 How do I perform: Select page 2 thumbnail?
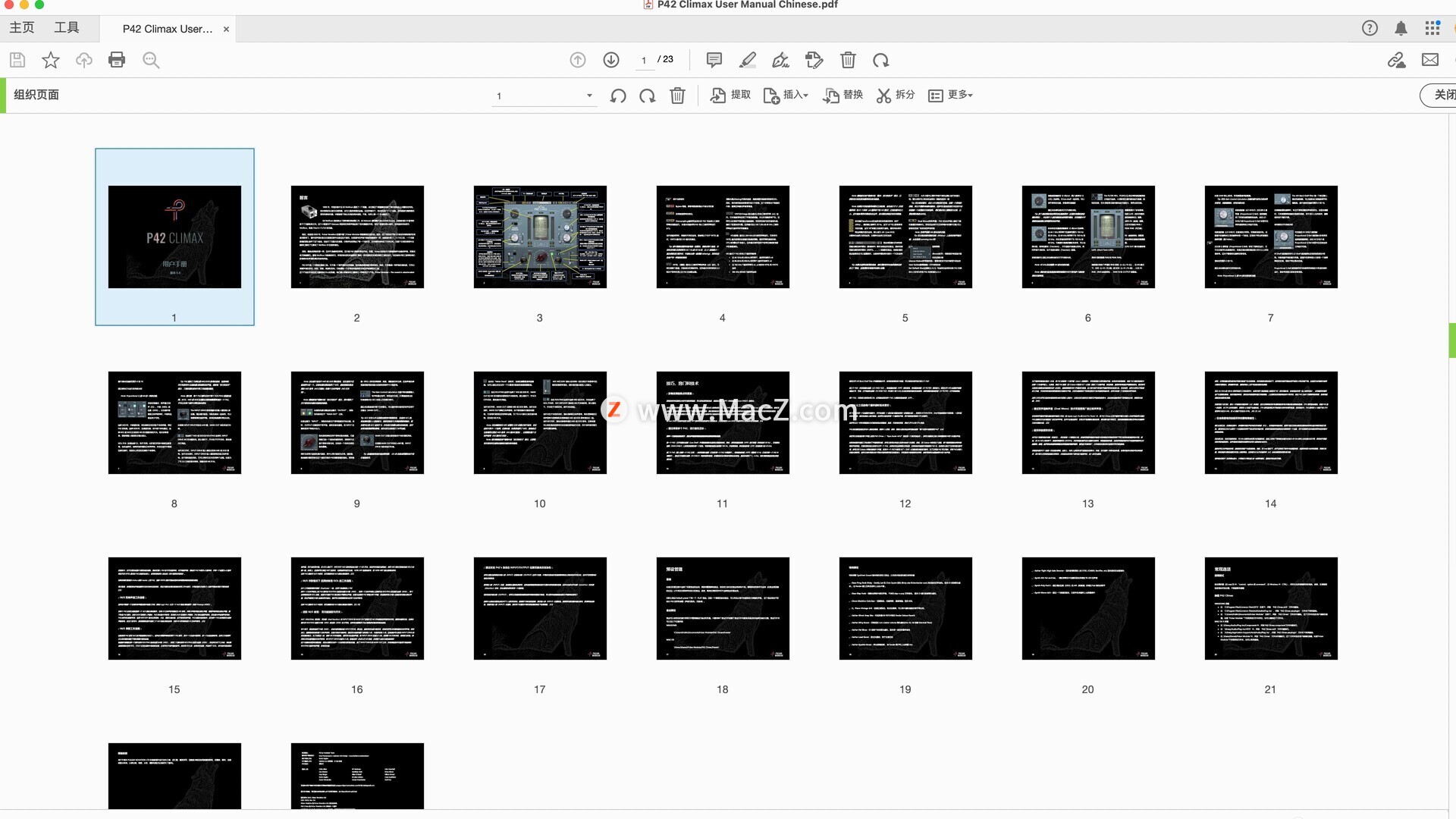pos(357,237)
